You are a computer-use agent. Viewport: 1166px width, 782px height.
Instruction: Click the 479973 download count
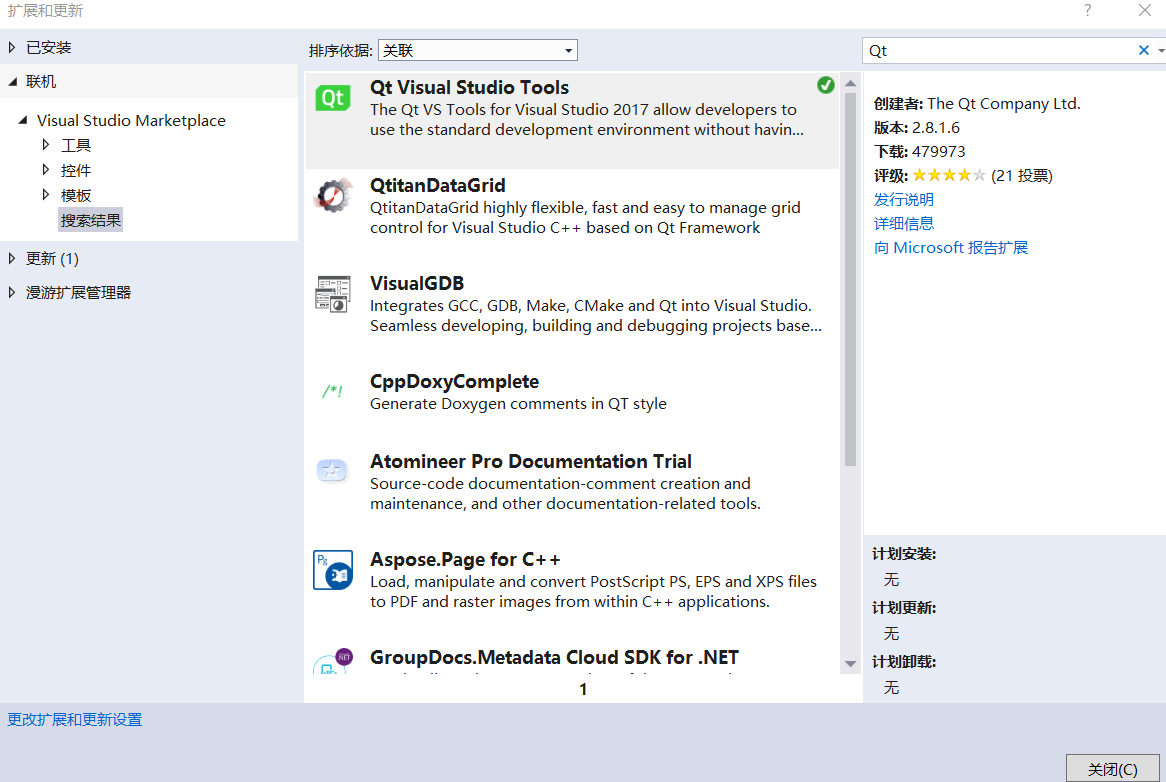point(938,152)
